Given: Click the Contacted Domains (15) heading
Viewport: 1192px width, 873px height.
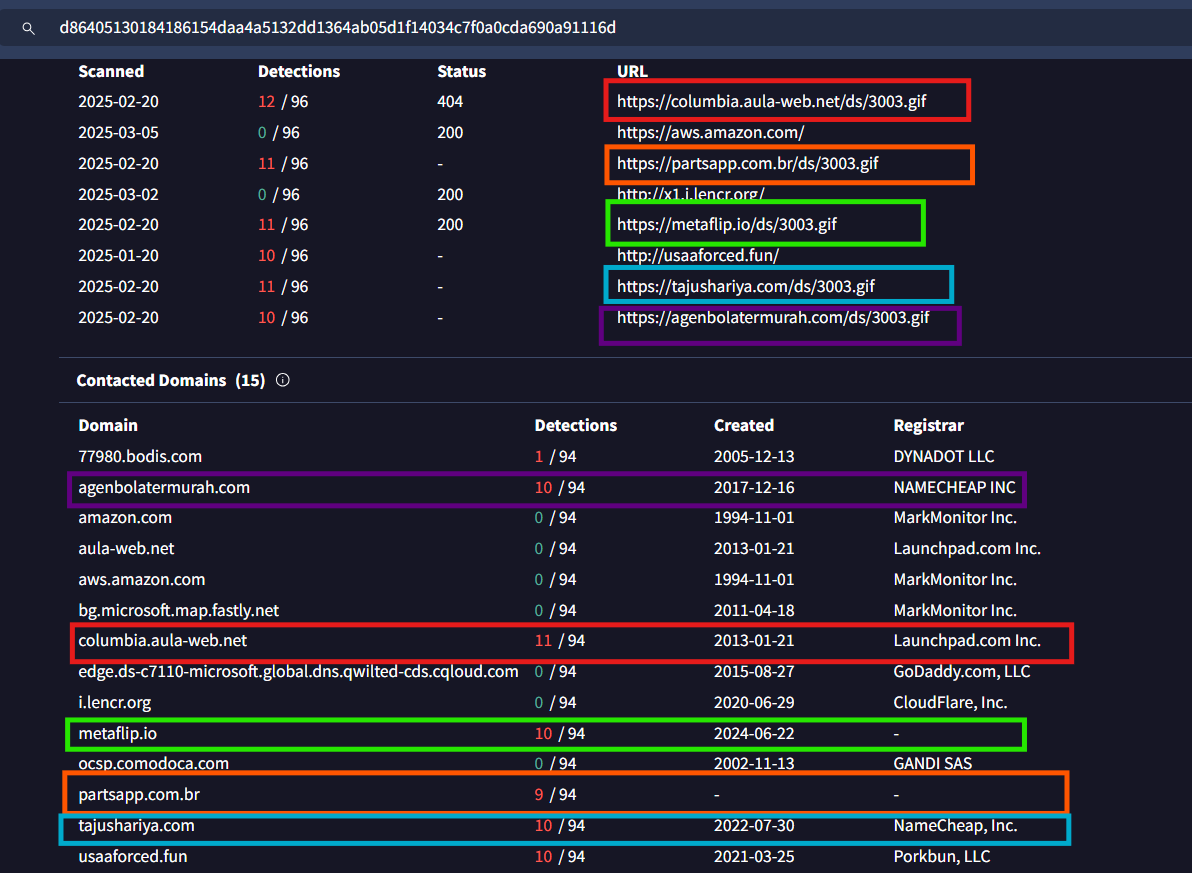Looking at the screenshot, I should (170, 380).
